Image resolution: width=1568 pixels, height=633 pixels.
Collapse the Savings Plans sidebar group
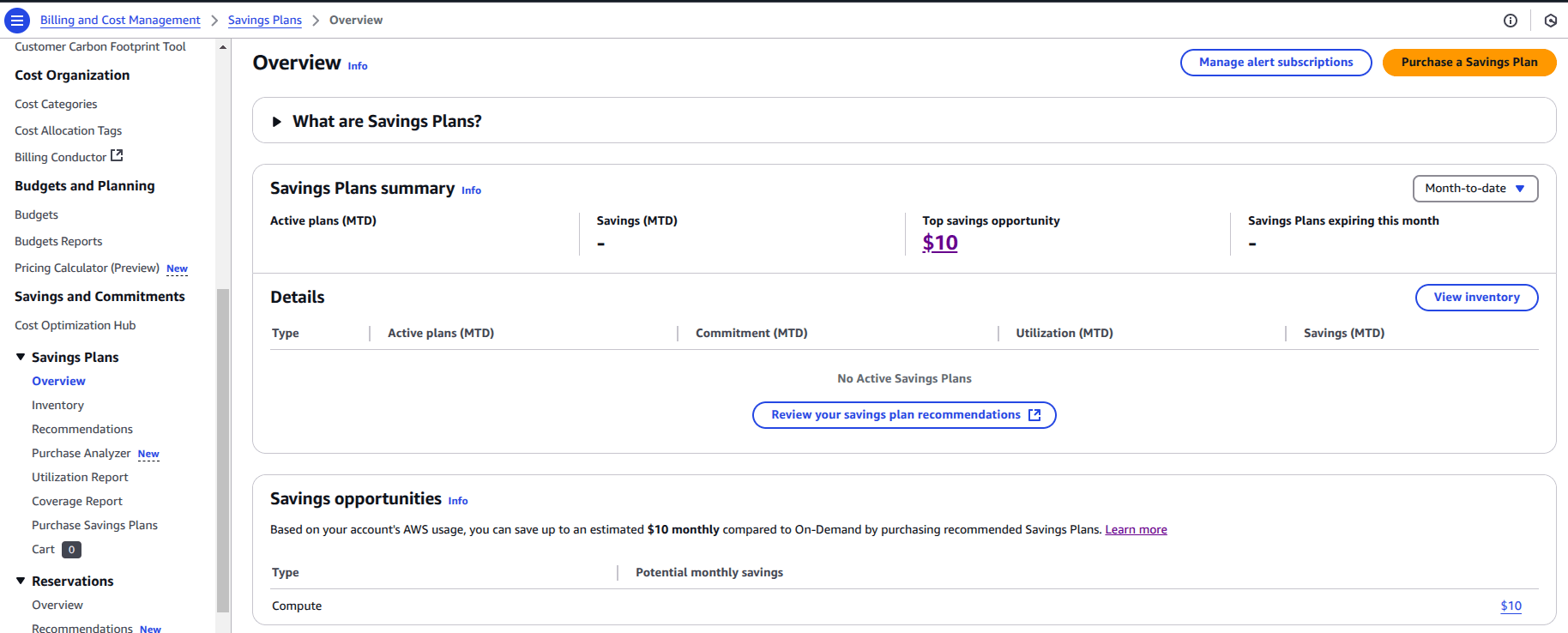[21, 357]
